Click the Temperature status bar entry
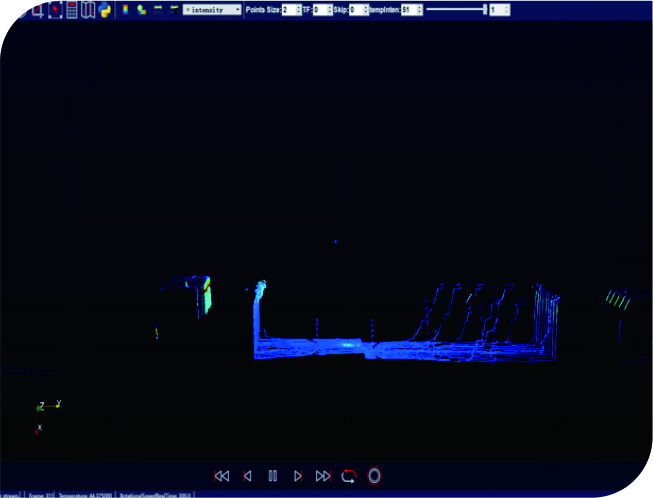This screenshot has width=653, height=498. pos(85,495)
